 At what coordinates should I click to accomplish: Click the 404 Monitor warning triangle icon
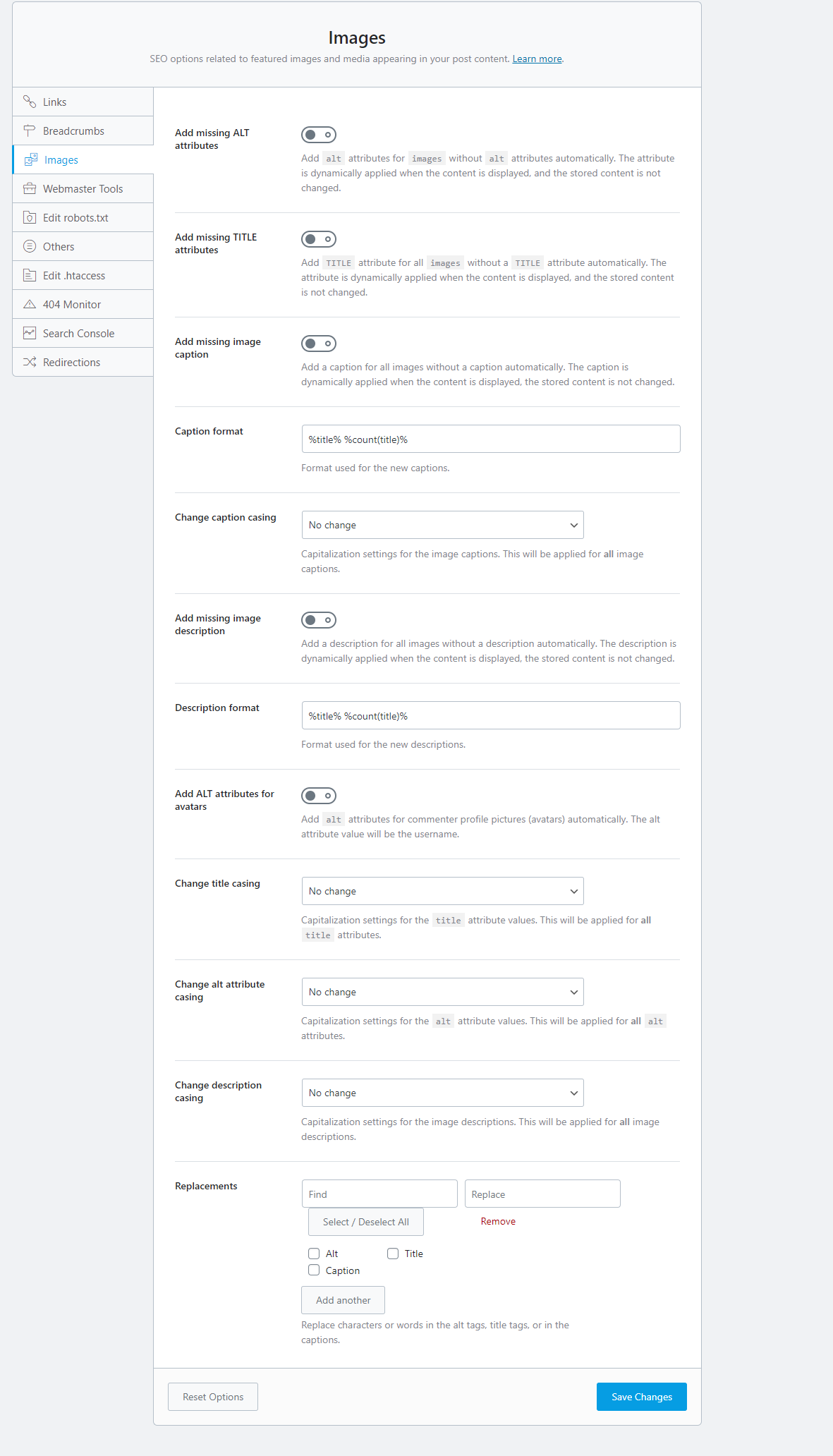(30, 305)
